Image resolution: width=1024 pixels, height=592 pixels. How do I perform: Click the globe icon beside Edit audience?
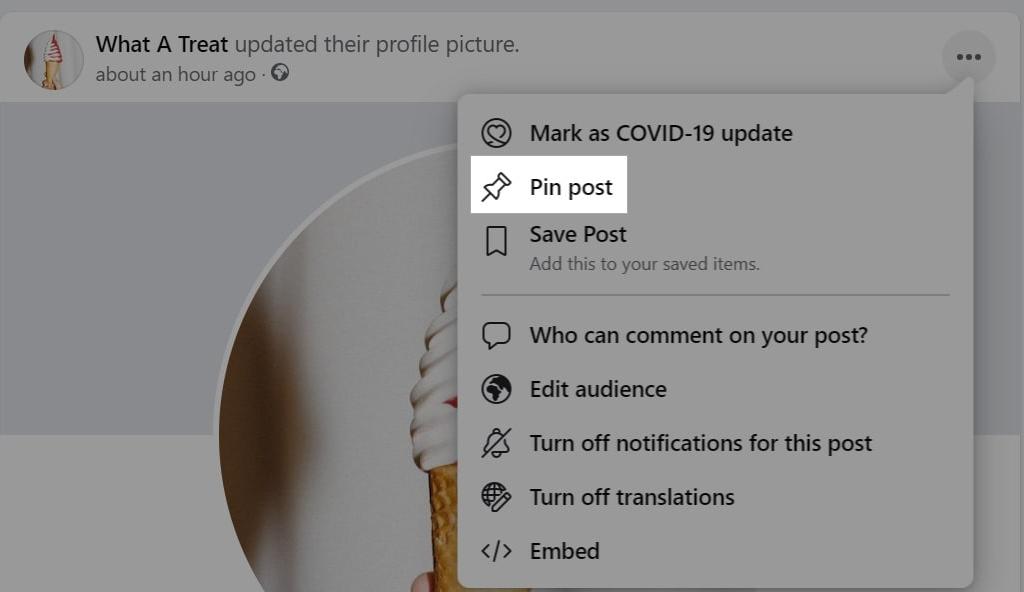pos(496,389)
